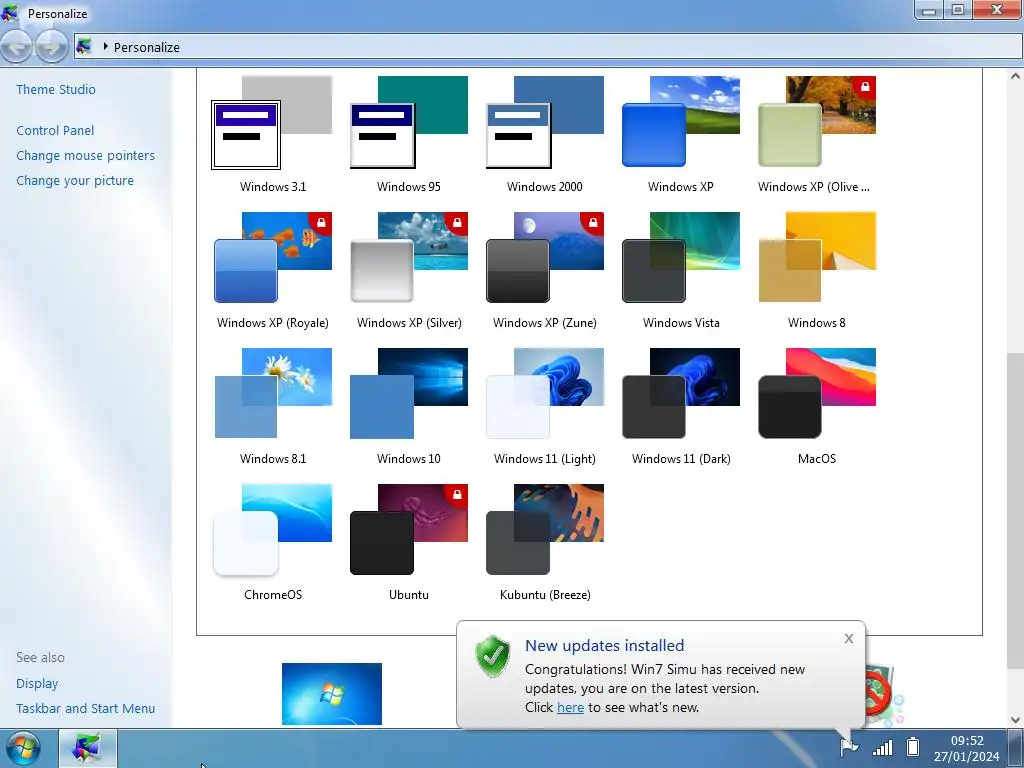Select the Windows 3.1 theme
The image size is (1024, 768).
272,134
